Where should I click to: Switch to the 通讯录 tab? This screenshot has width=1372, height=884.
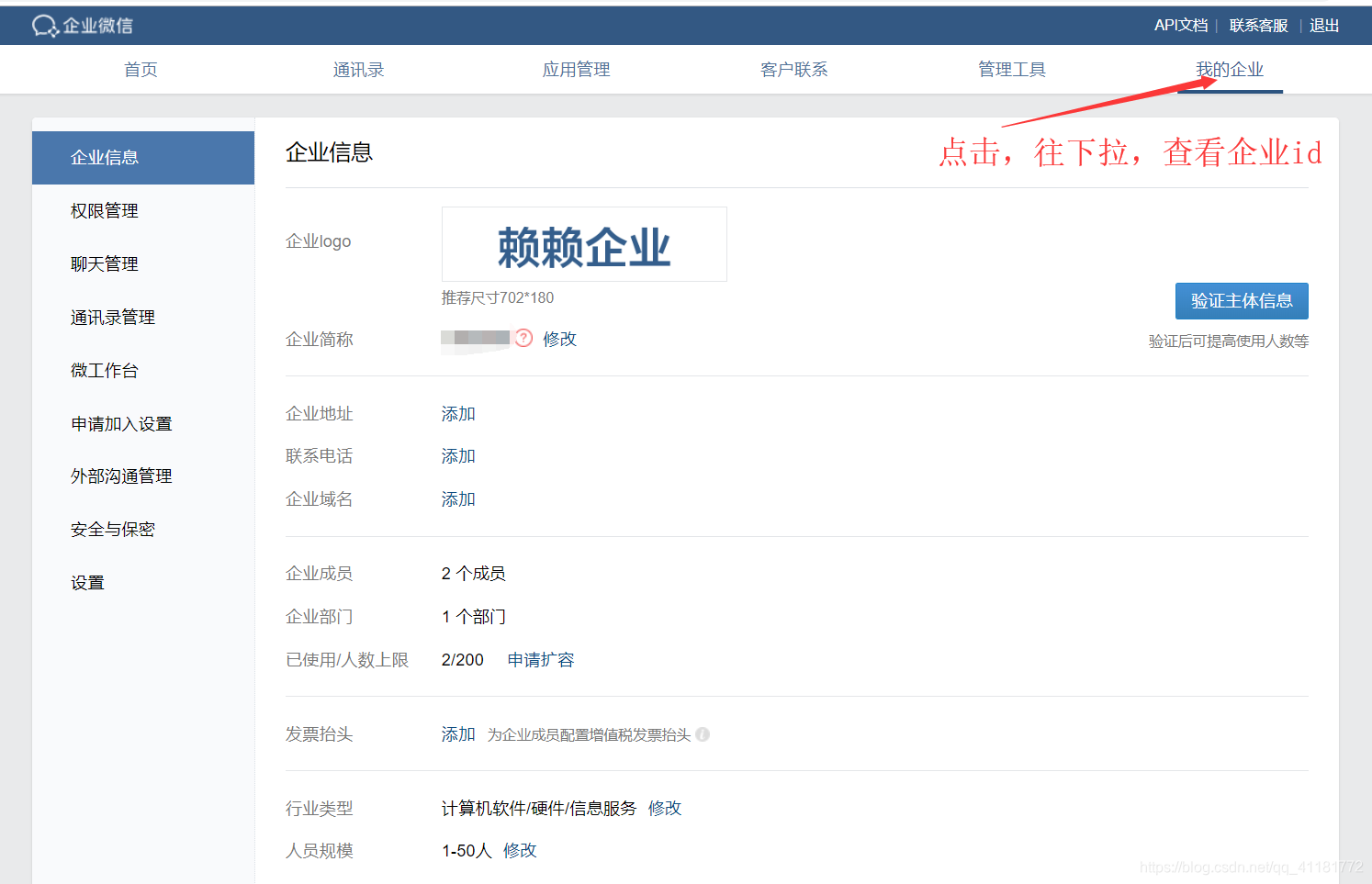tap(358, 70)
